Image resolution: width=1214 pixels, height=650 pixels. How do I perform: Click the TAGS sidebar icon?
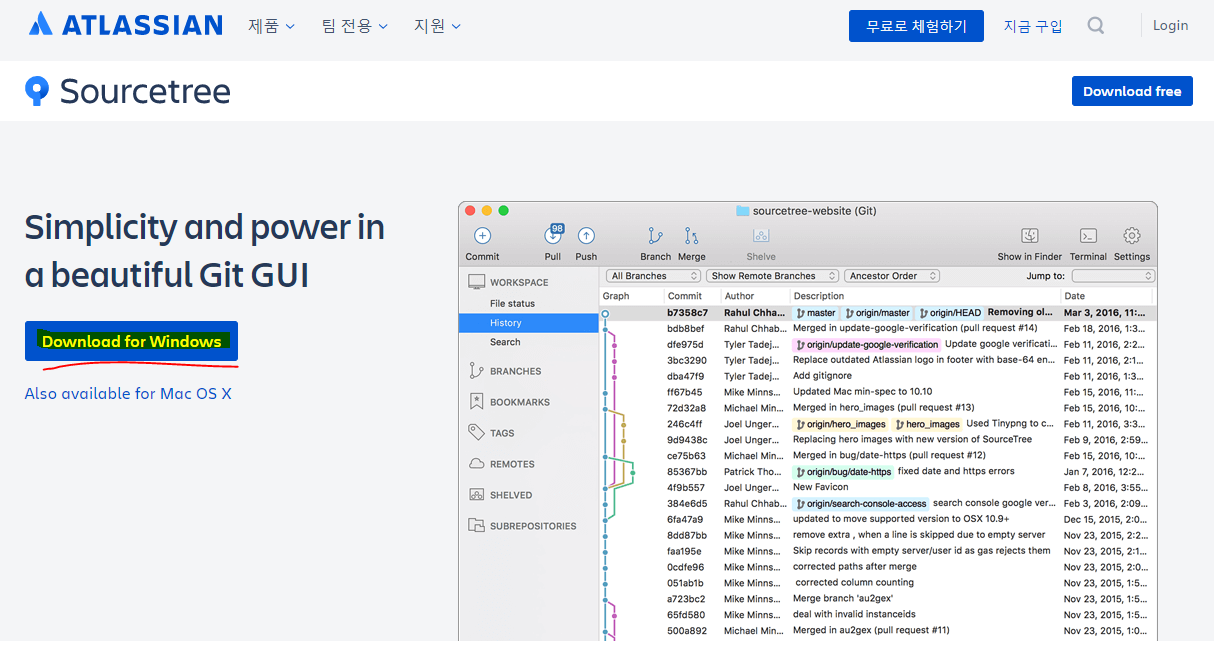coord(476,433)
